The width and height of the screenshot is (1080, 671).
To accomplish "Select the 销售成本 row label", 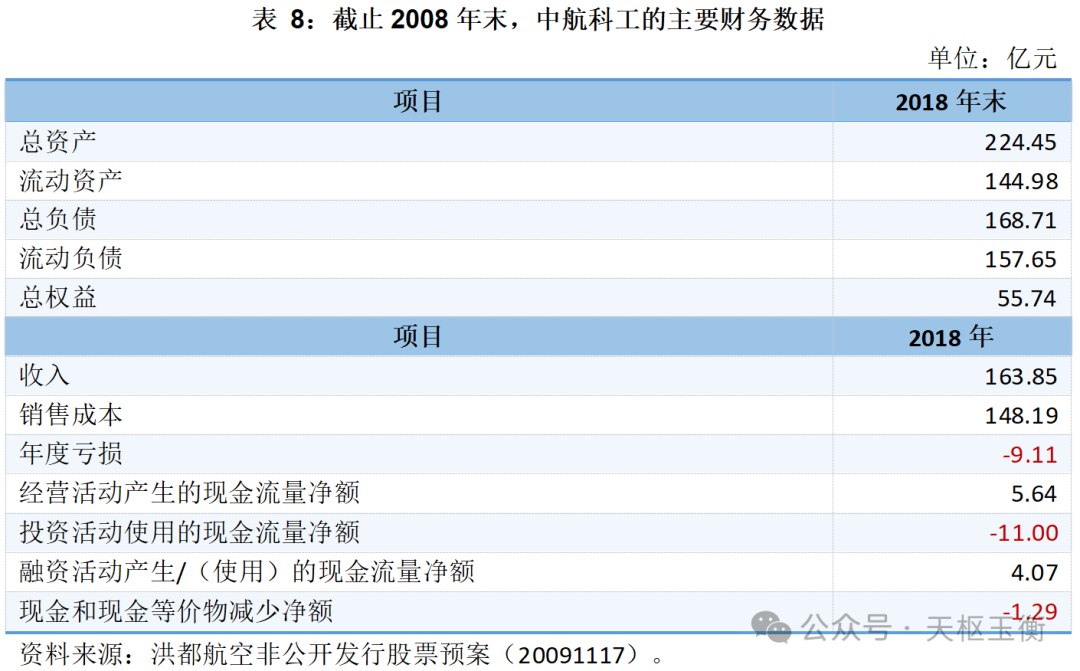I will click(71, 415).
